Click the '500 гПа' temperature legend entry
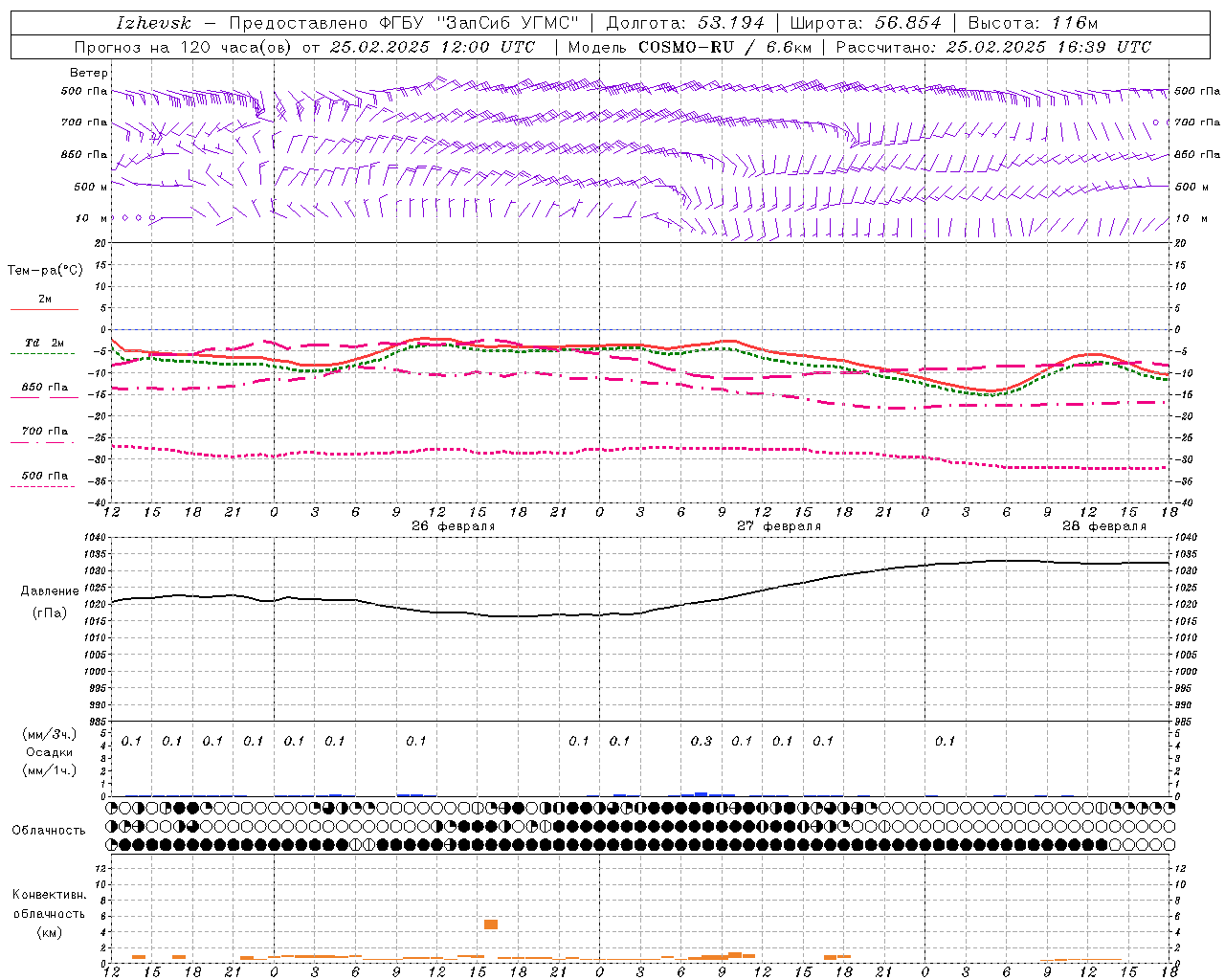The height and width of the screenshot is (980, 1225). pyautogui.click(x=44, y=476)
